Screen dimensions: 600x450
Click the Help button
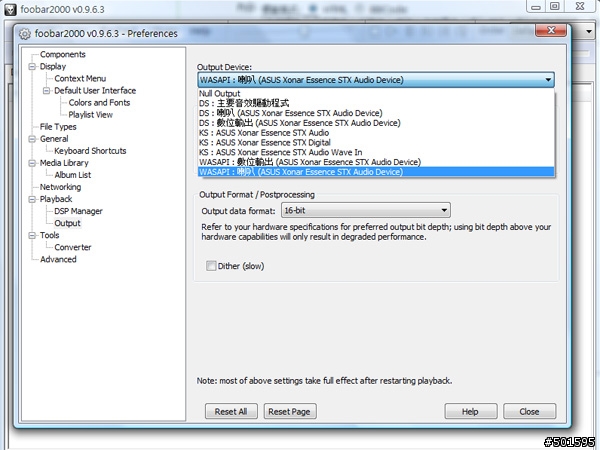(471, 411)
